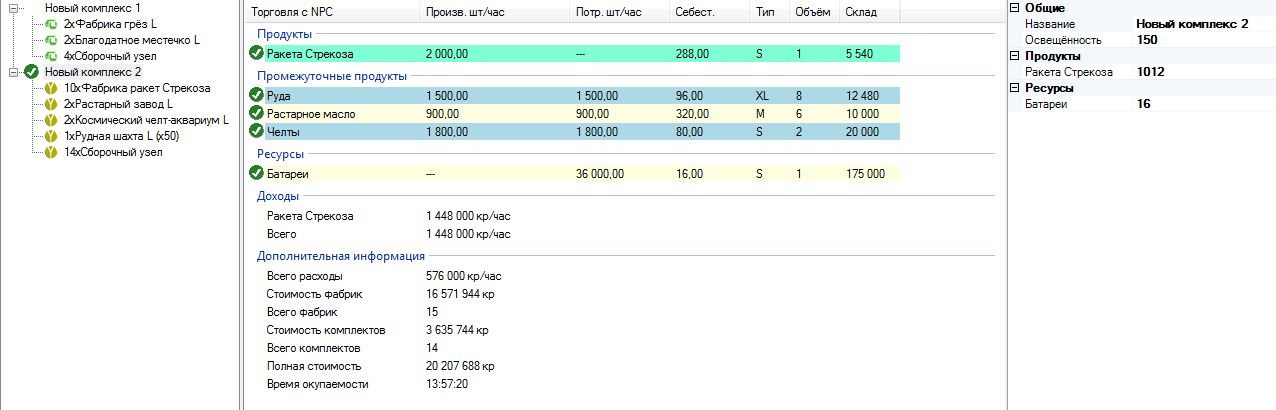Click the Название property label
Screen dimensions: 1276x410
(x=1050, y=24)
